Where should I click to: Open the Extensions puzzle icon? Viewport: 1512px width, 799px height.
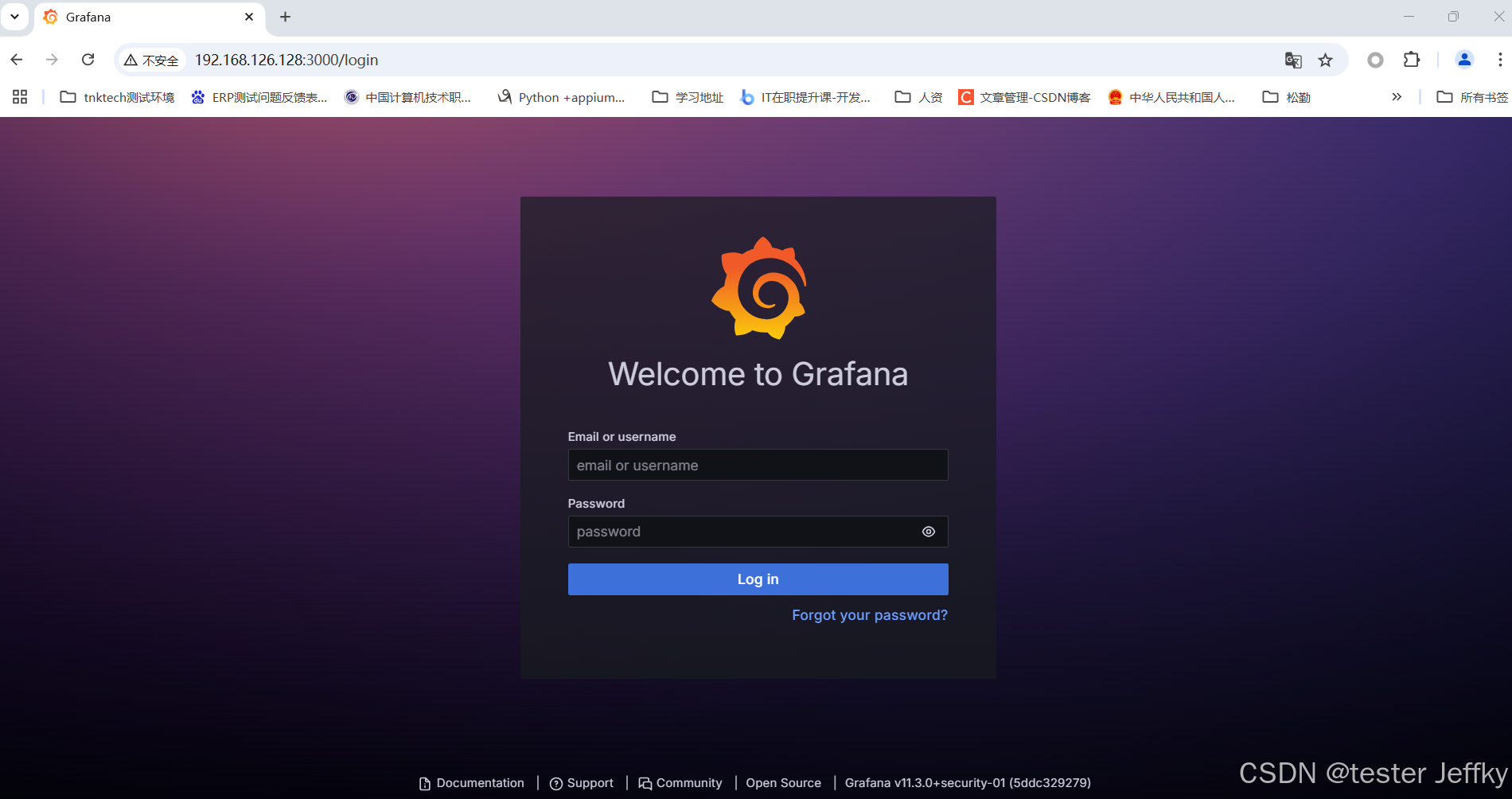pyautogui.click(x=1412, y=60)
